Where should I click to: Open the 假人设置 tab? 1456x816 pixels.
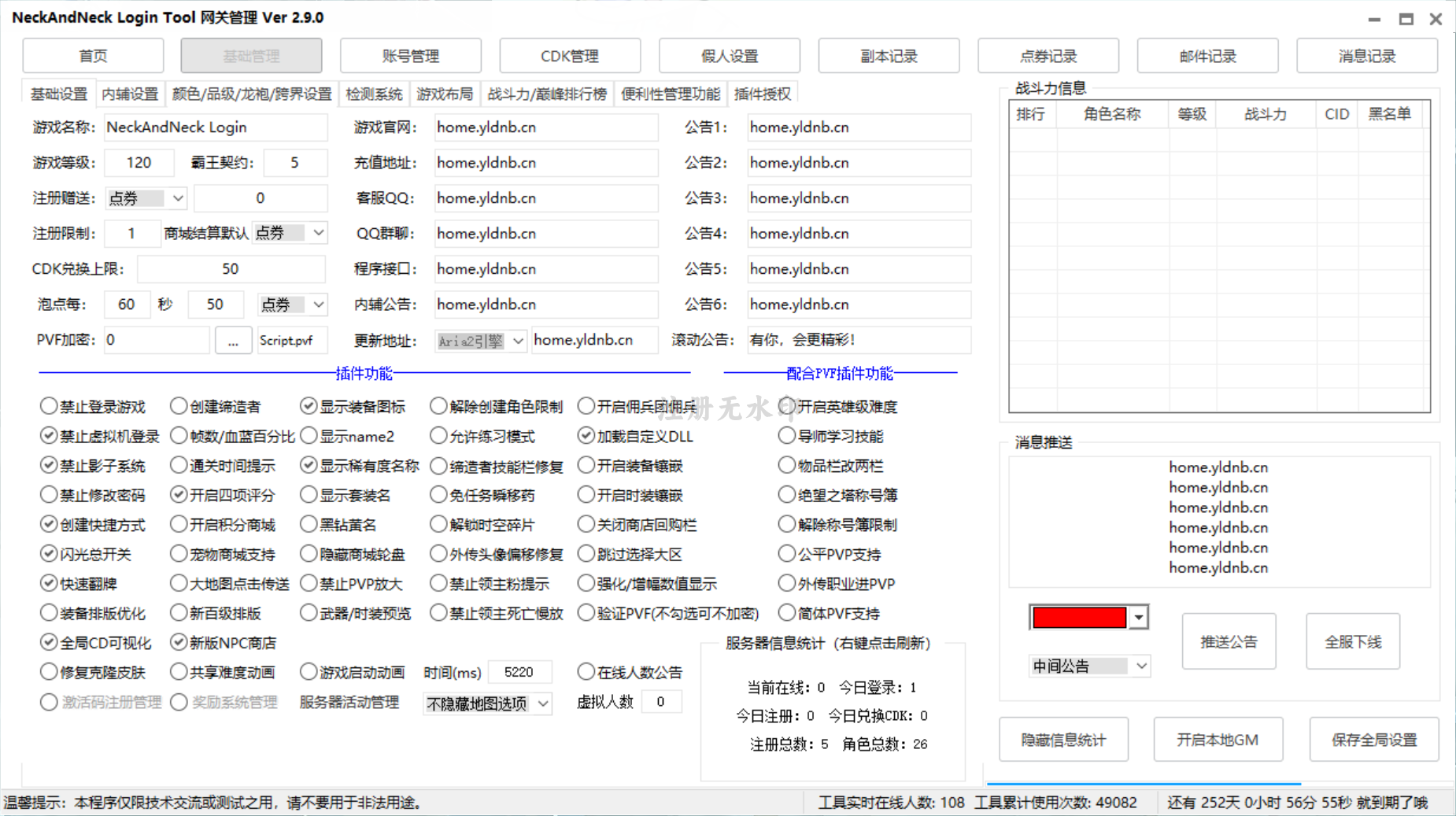pos(730,56)
